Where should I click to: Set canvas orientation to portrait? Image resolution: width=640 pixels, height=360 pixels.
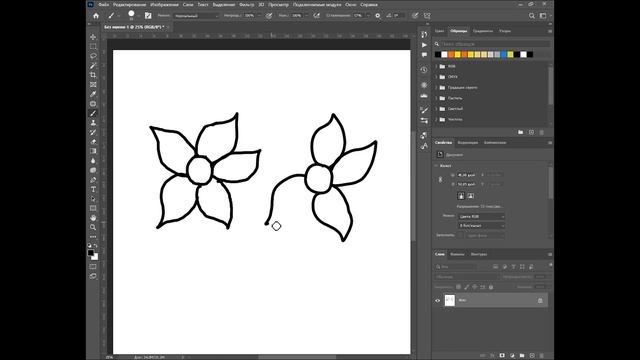point(461,196)
